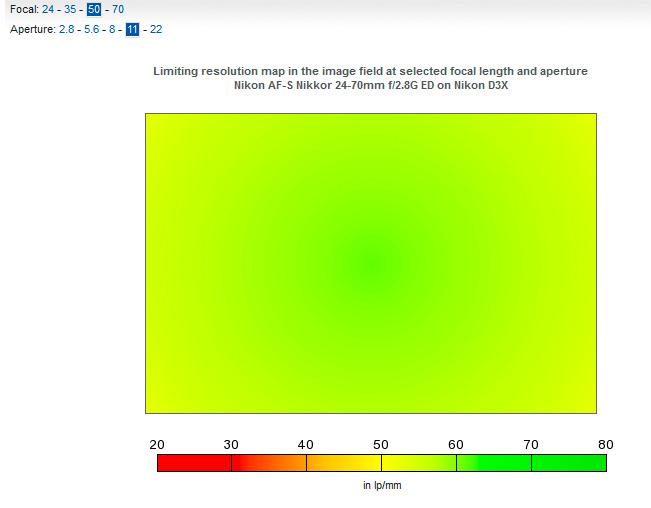Click the '80' scale label
Image resolution: width=651 pixels, height=508 pixels.
coord(606,444)
